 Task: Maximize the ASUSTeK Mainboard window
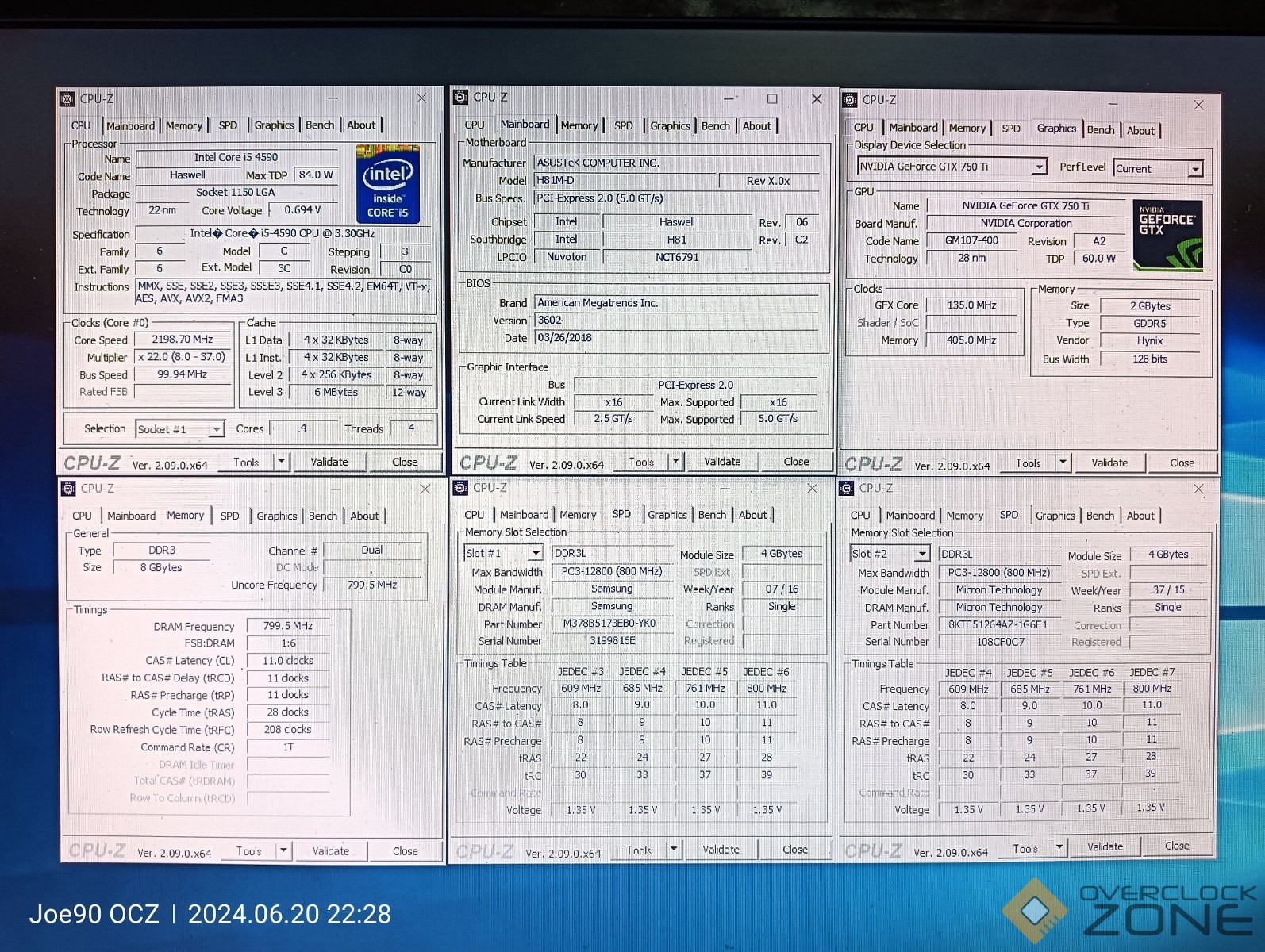(772, 98)
